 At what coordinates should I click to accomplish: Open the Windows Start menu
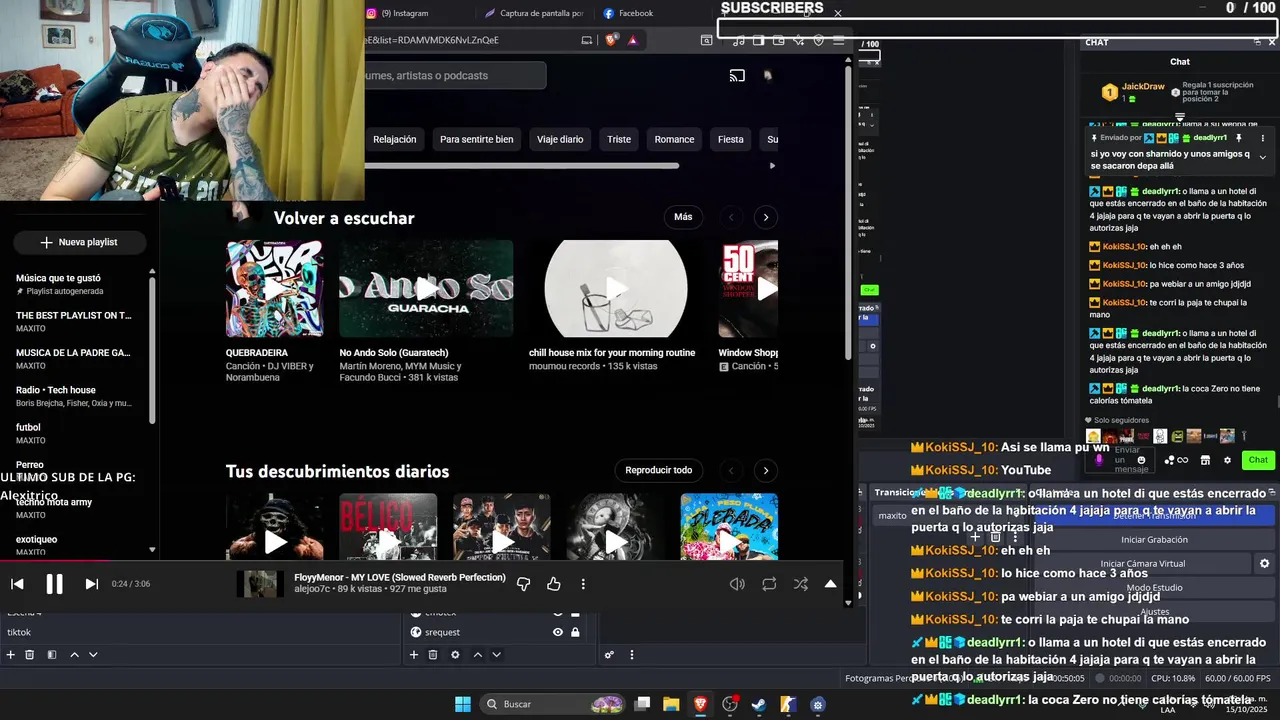tap(463, 704)
